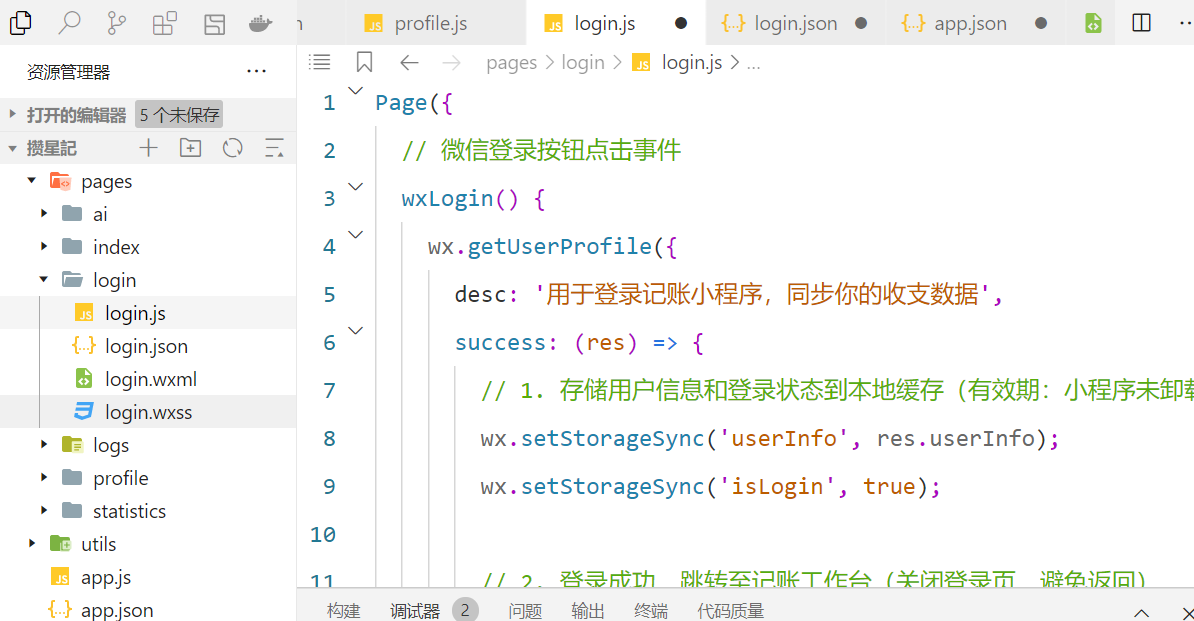
Task: Expand the utils folder
Action: (x=31, y=543)
